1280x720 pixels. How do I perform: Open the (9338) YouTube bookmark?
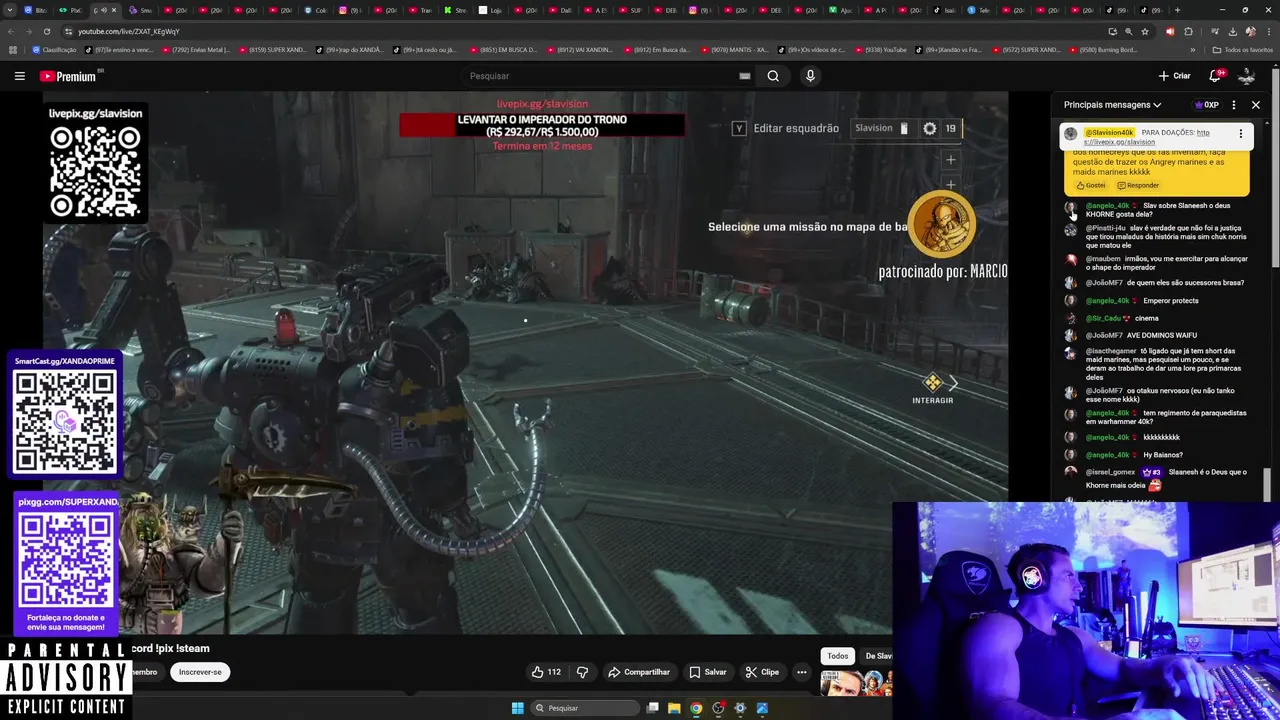[880, 49]
